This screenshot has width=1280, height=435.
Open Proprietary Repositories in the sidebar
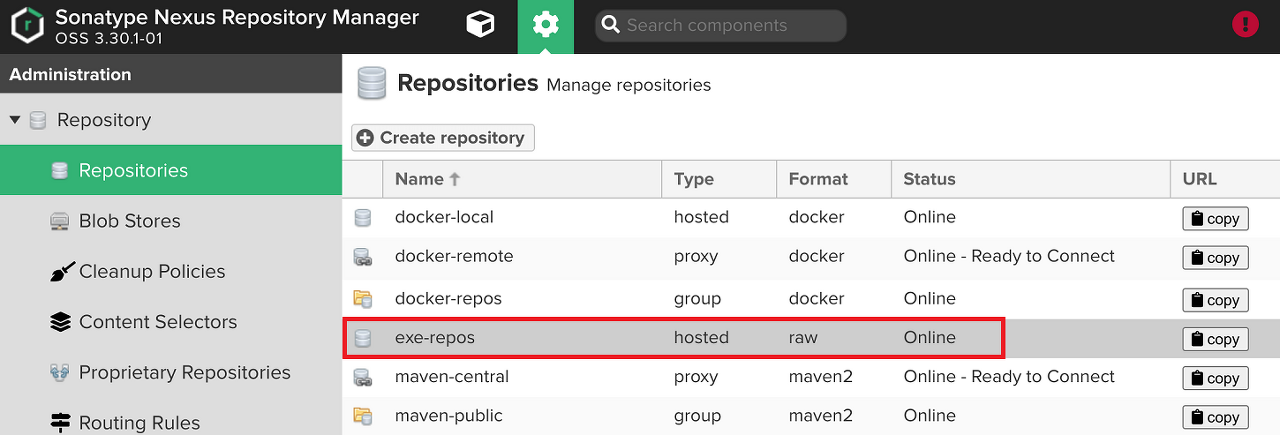pyautogui.click(x=171, y=372)
